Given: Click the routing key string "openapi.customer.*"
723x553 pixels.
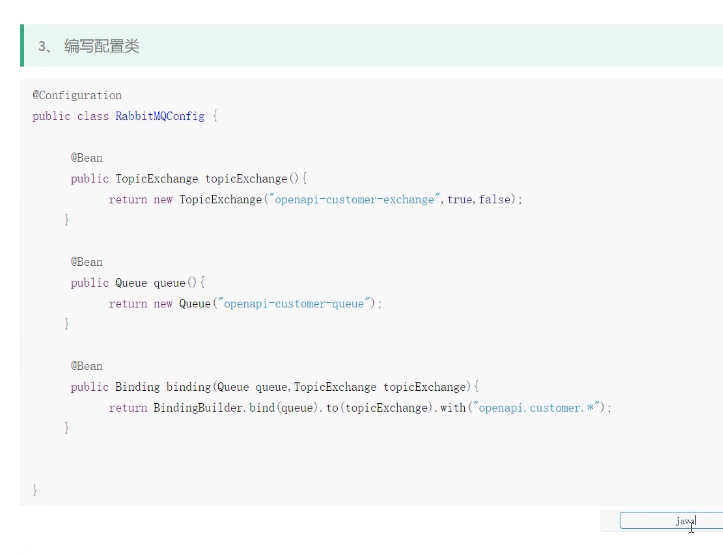Looking at the screenshot, I should pos(537,408).
